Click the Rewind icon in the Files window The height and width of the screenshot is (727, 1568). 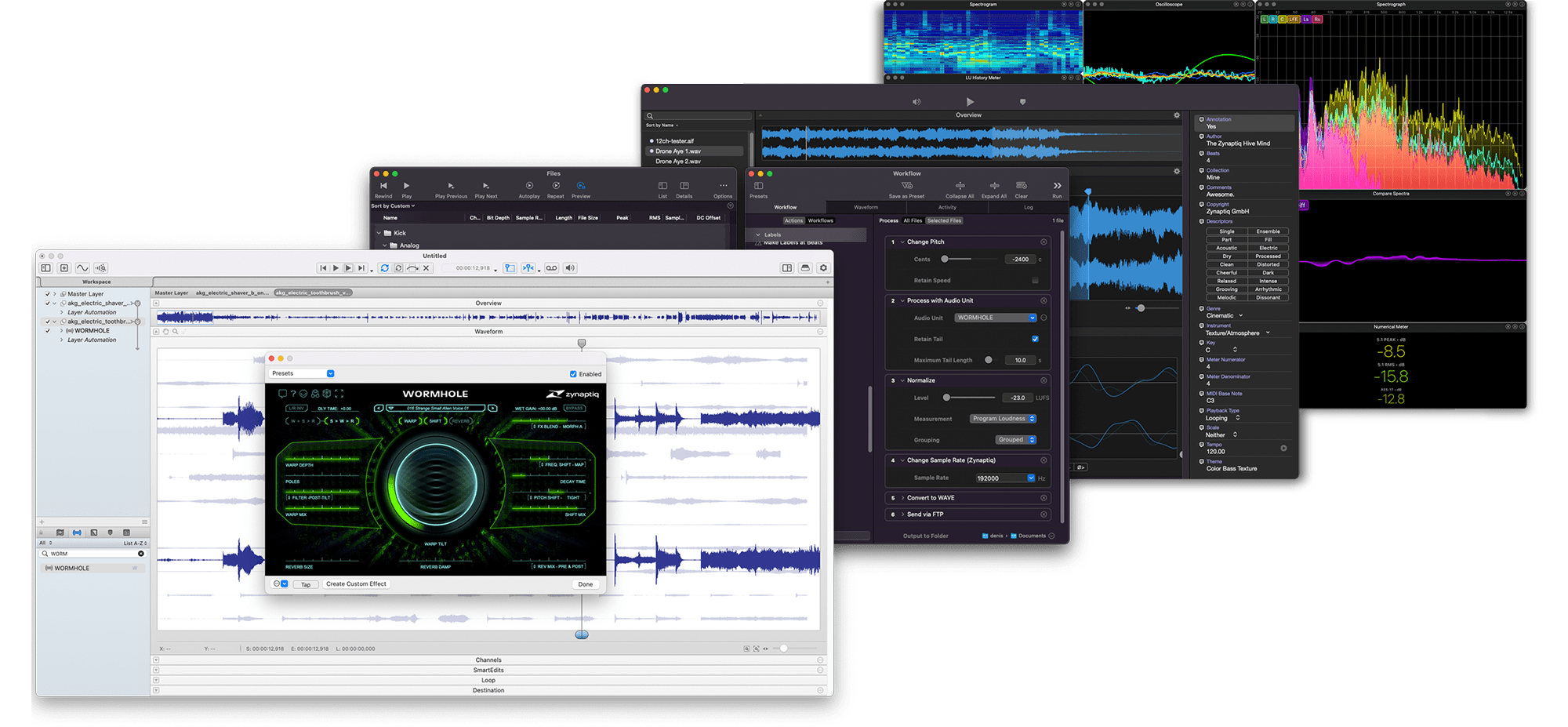(x=383, y=187)
